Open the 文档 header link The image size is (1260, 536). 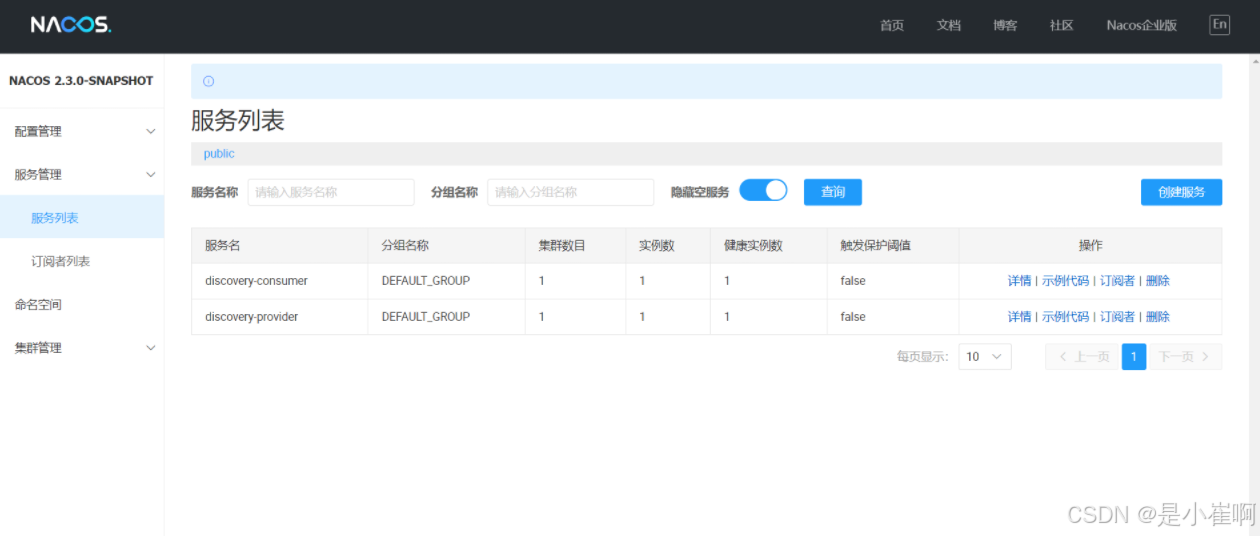(x=949, y=25)
